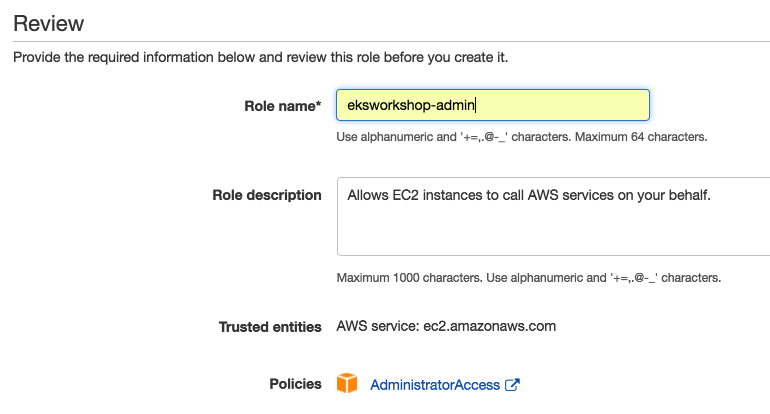Click the Review page heading
The image size is (770, 414).
coord(48,23)
